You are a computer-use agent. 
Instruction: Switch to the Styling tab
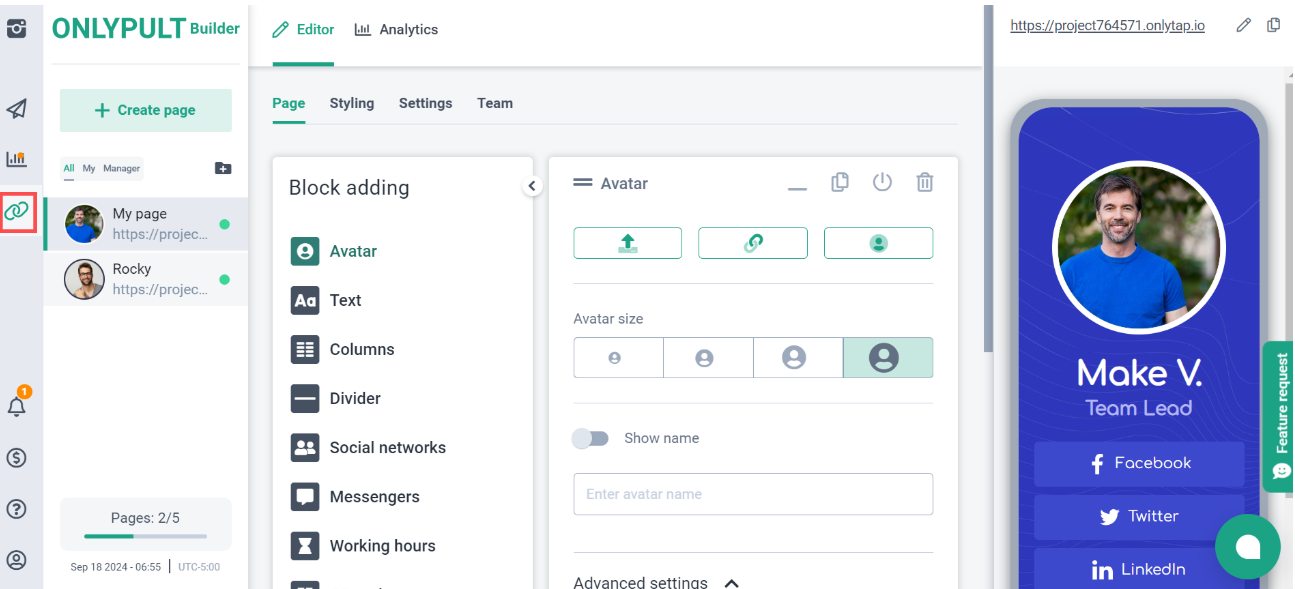352,103
